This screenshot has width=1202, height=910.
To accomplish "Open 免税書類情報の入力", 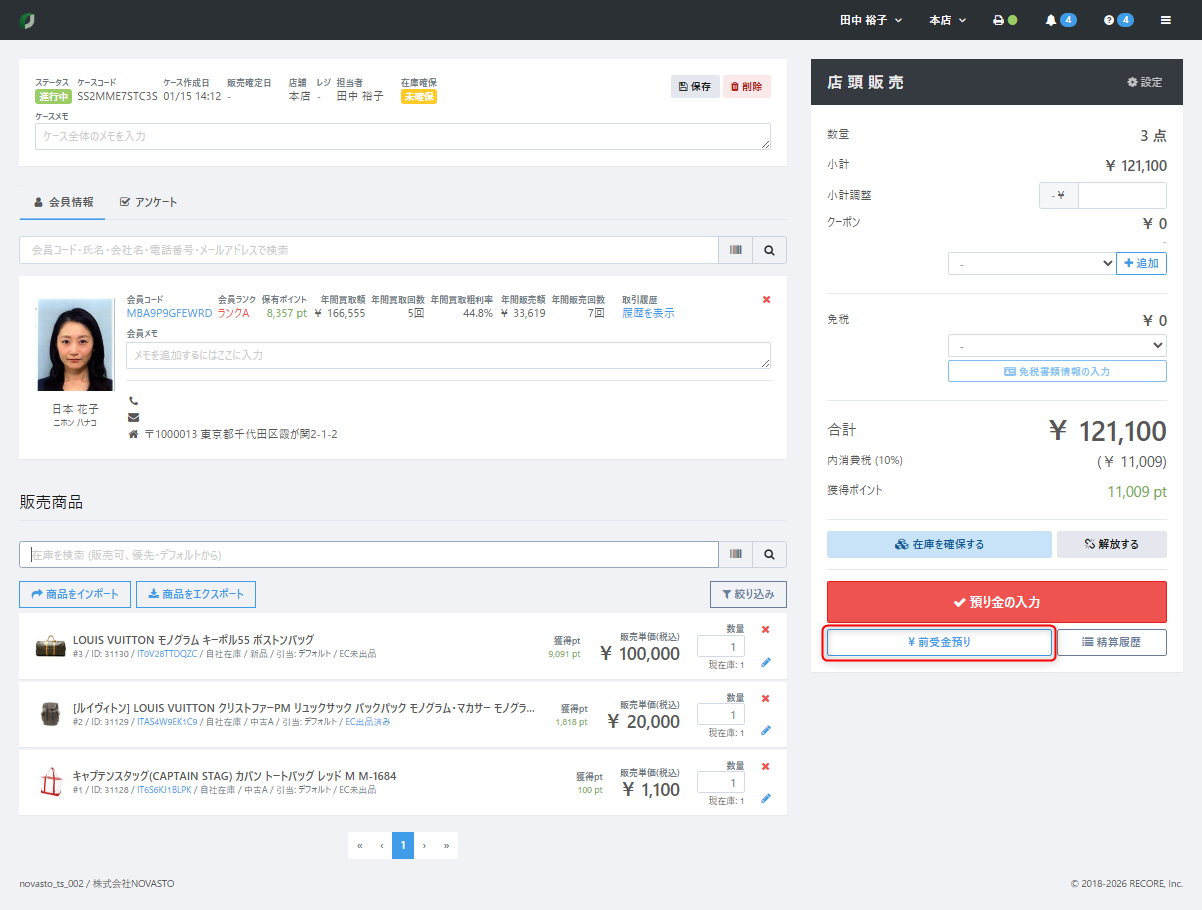I will [1057, 371].
